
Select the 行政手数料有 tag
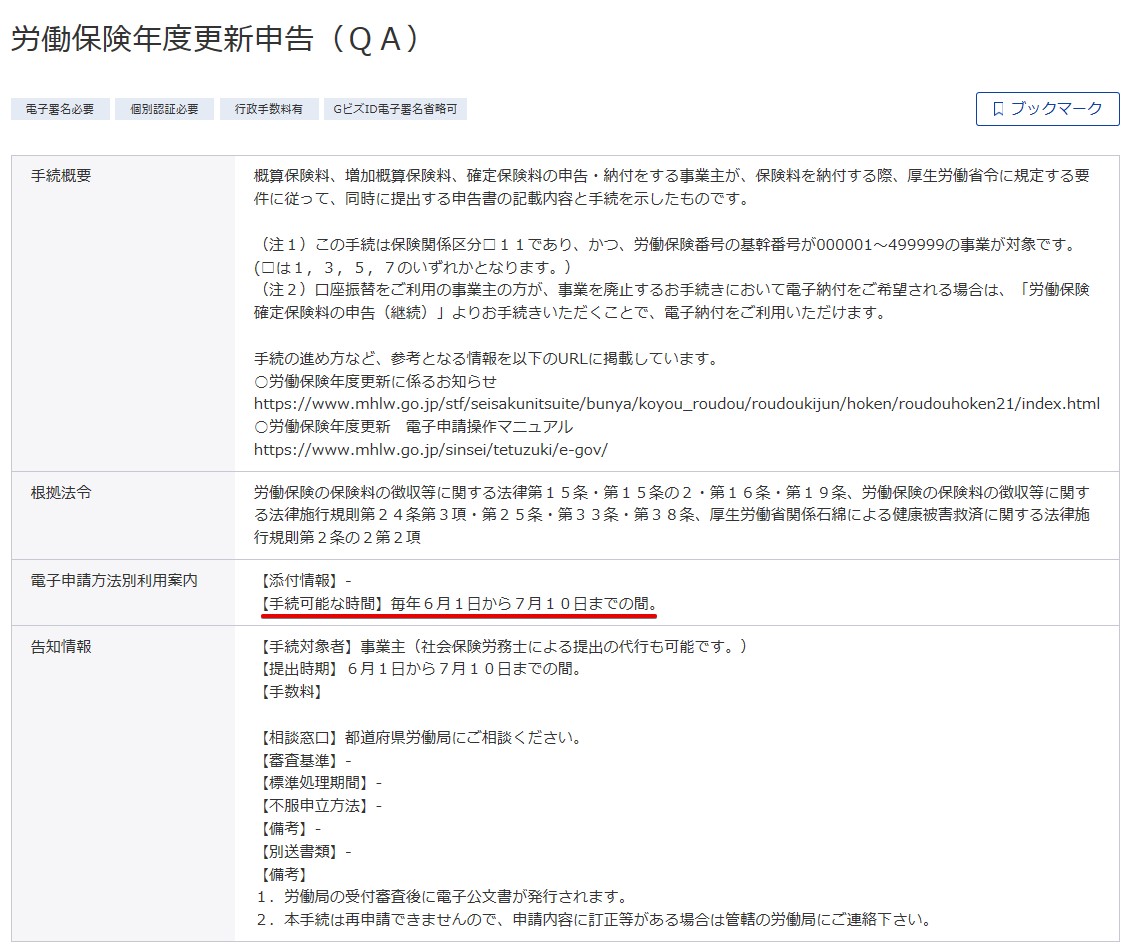(269, 109)
